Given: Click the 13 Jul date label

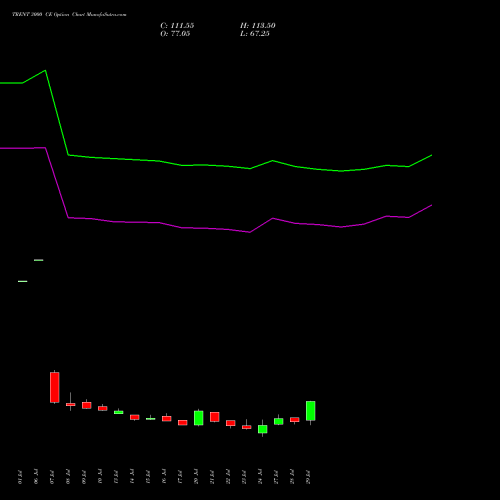Looking at the screenshot, I should point(116,477).
